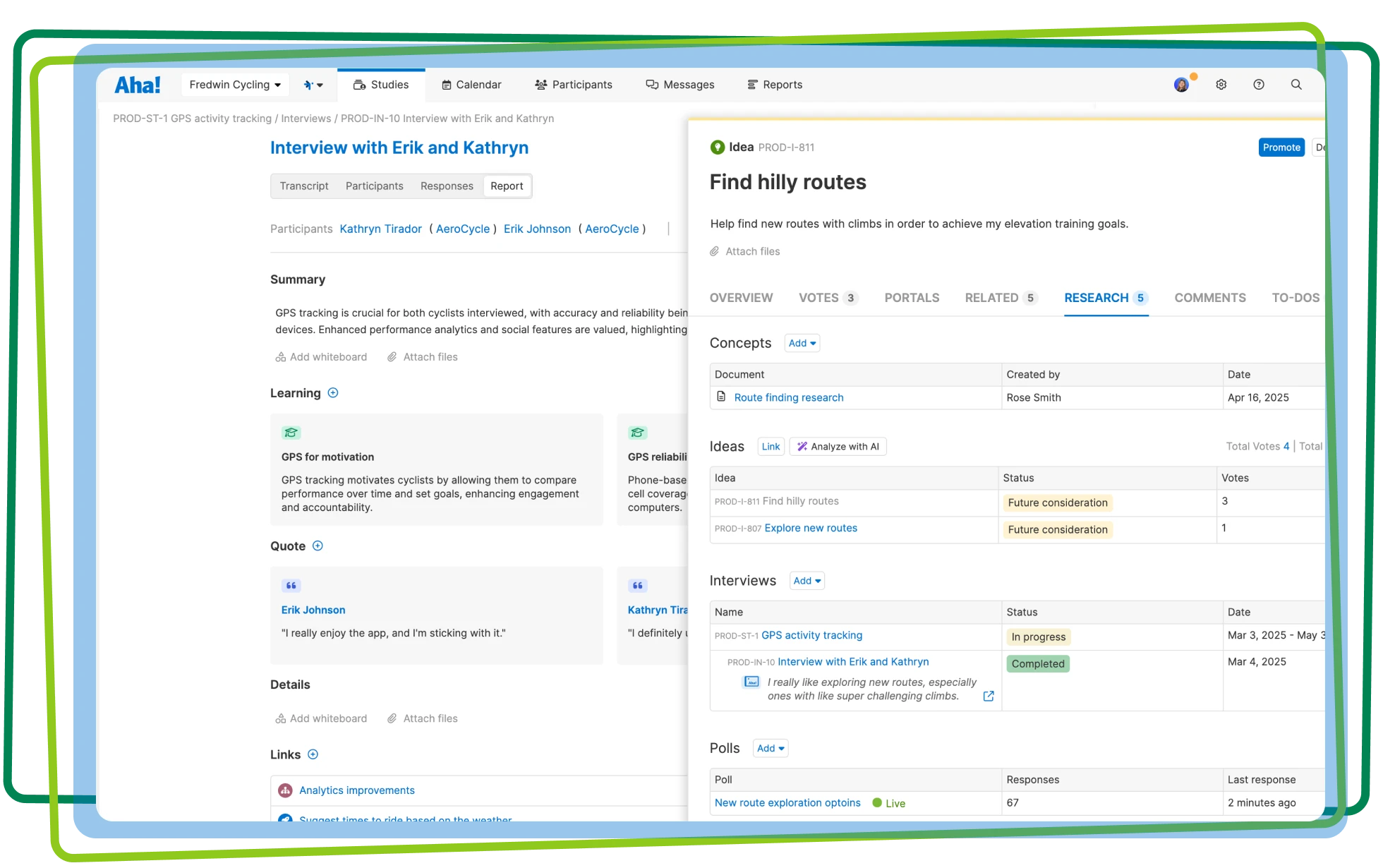Image resolution: width=1383 pixels, height=868 pixels.
Task: Click the plus icon next to Learning
Action: [333, 393]
